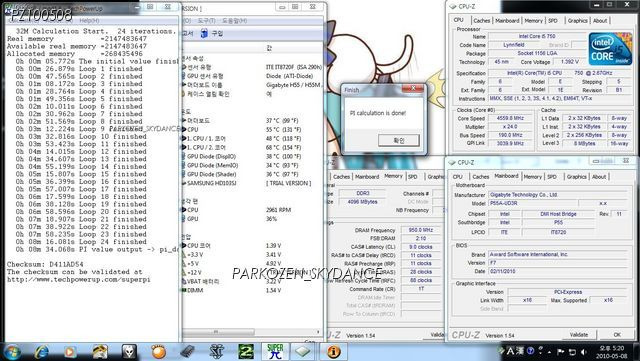Open the green Z taskbar icon

[246, 352]
